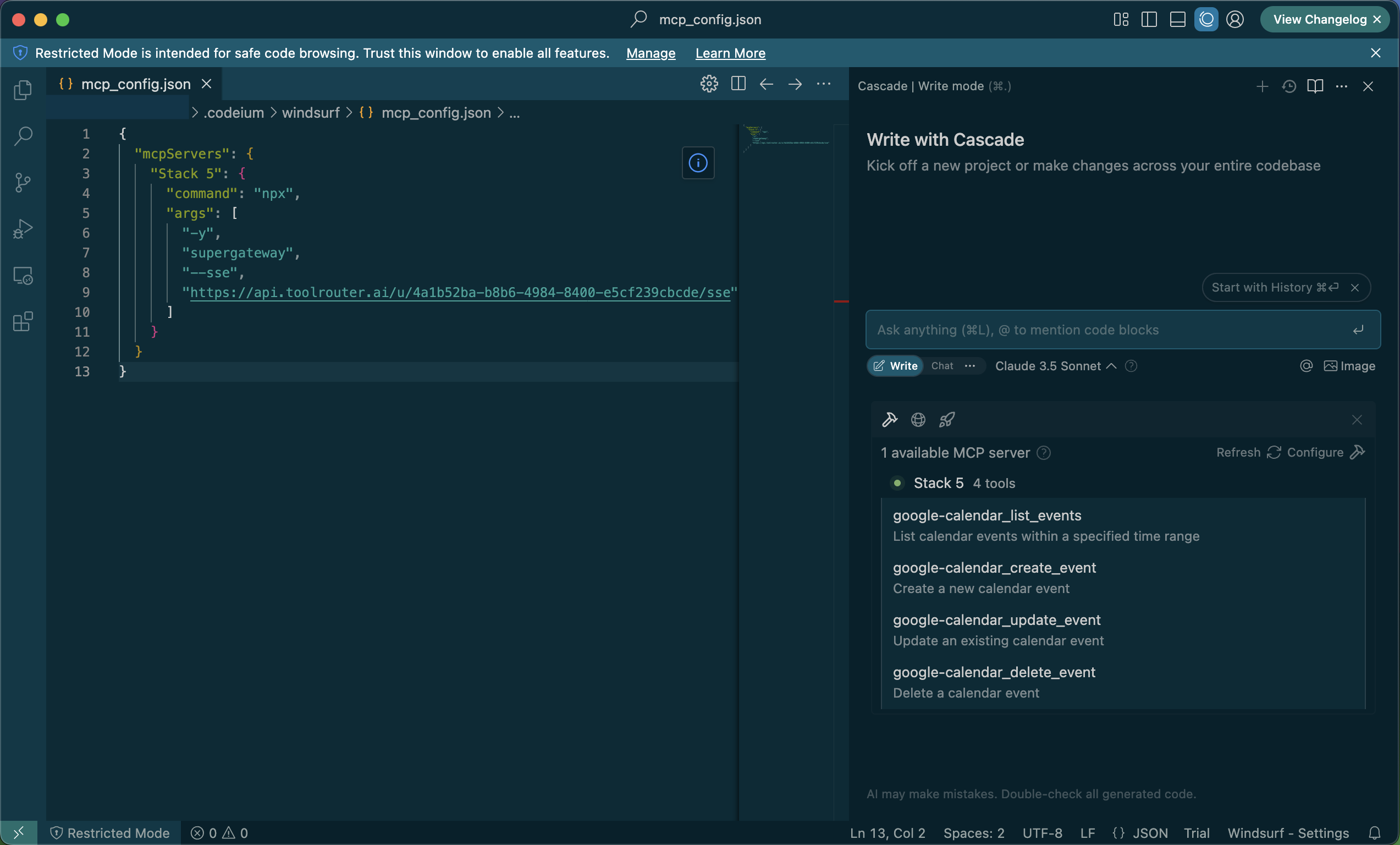Open the Source Control sidebar view
1400x845 pixels.
tap(23, 183)
